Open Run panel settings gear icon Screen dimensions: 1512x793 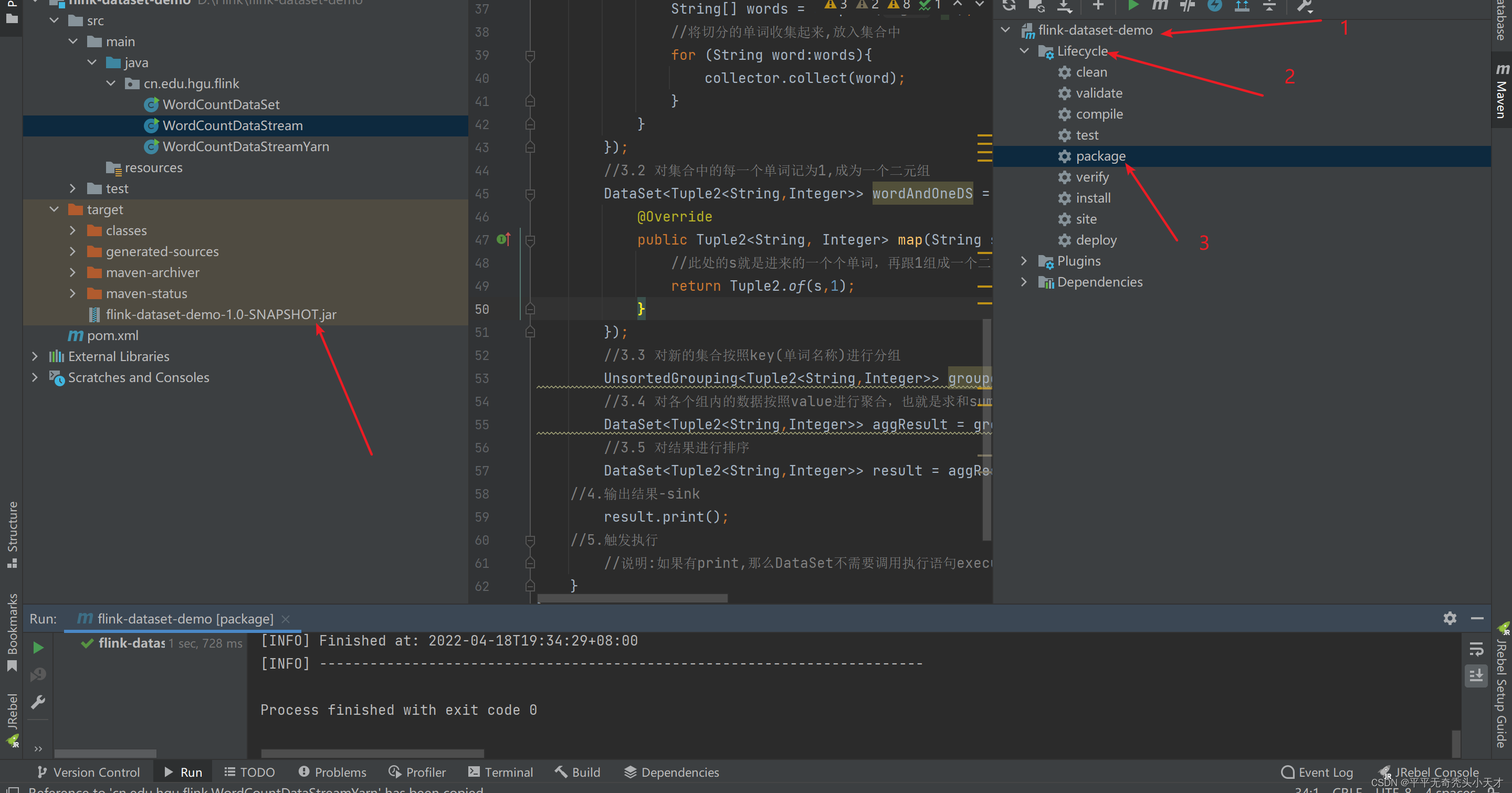pos(1450,618)
